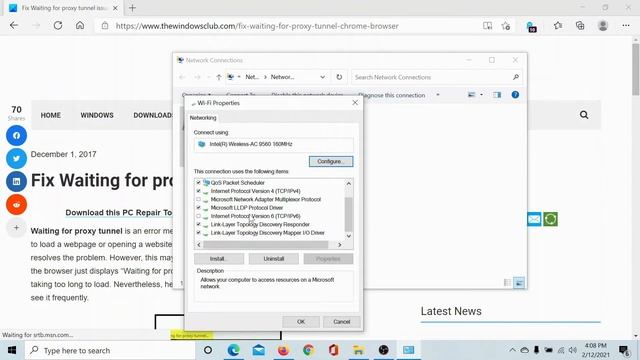640x360 pixels.
Task: Click Uninstall button
Action: pos(273,259)
